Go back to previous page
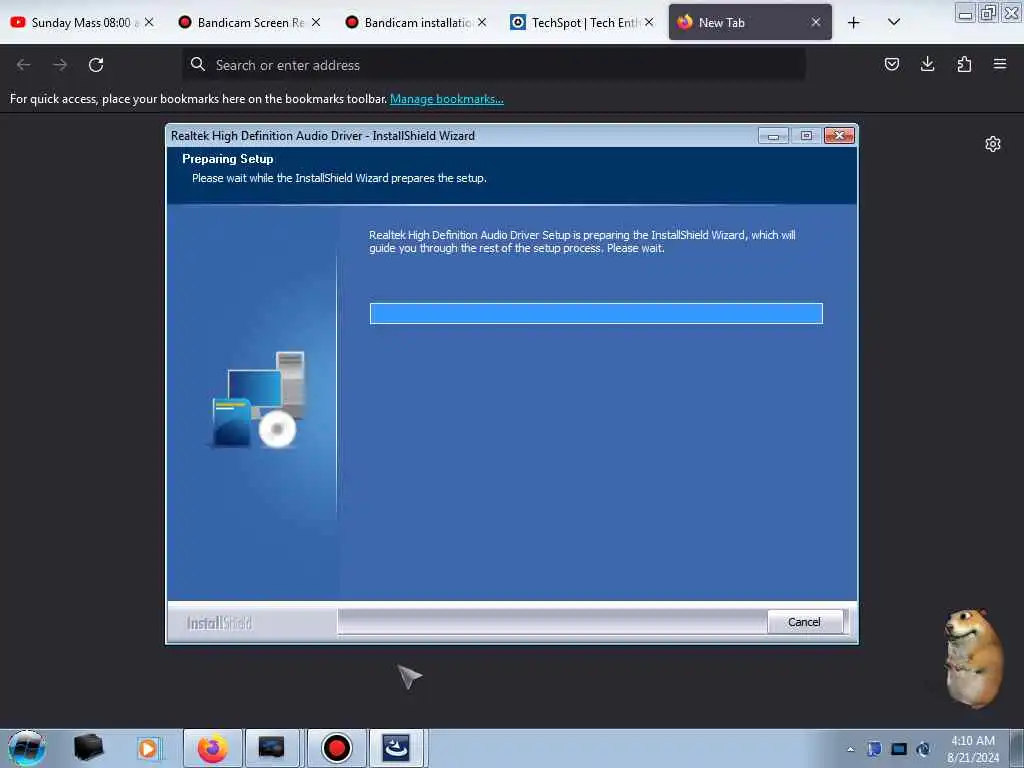1024x768 pixels. [24, 65]
